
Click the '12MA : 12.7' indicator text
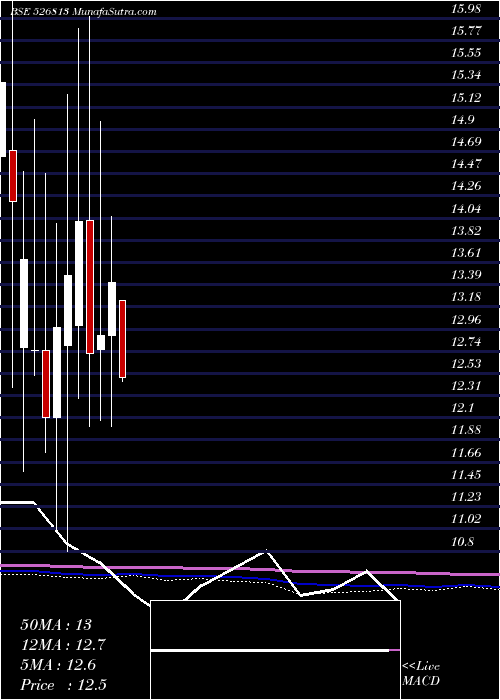click(63, 645)
